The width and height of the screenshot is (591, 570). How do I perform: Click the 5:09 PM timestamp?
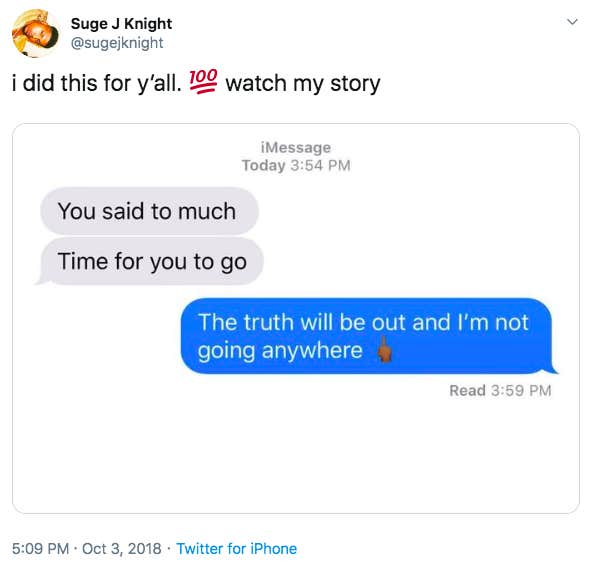coord(40,549)
